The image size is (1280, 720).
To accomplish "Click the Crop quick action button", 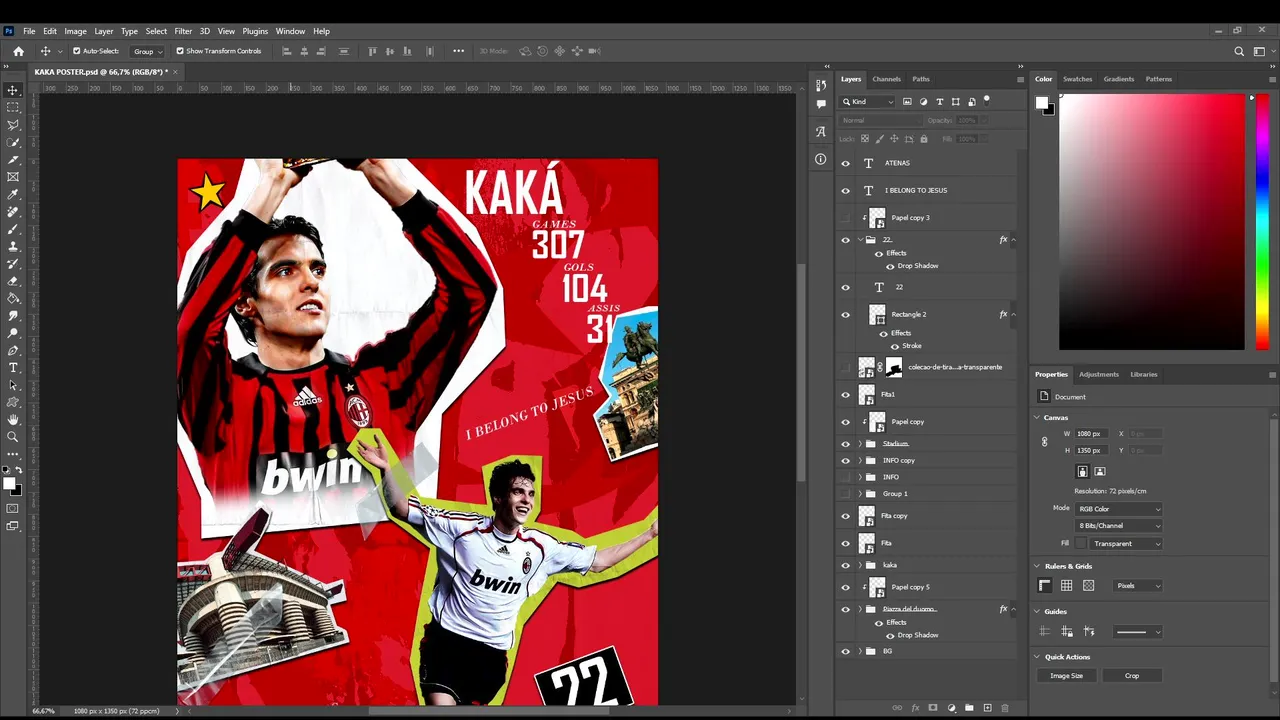I will click(1132, 676).
